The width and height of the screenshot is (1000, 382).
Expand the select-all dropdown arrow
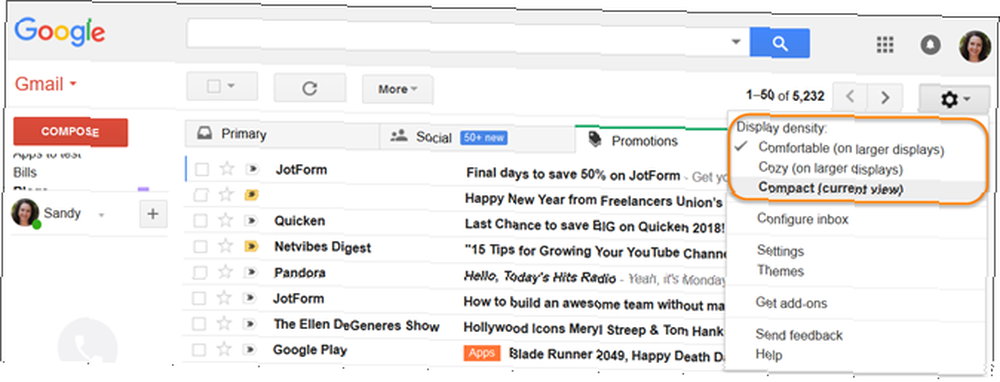tap(231, 86)
